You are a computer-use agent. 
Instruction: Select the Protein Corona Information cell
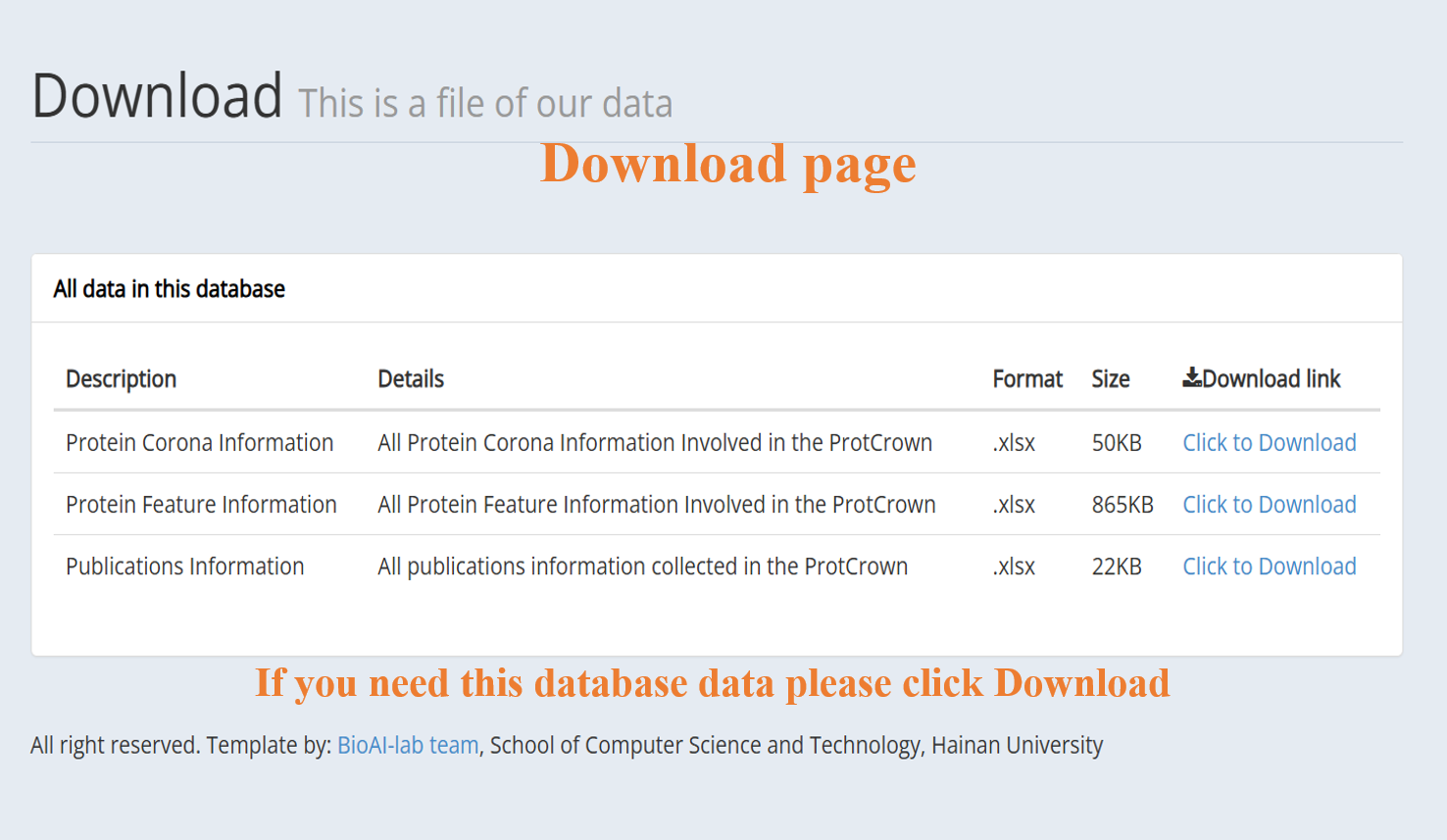tap(200, 443)
